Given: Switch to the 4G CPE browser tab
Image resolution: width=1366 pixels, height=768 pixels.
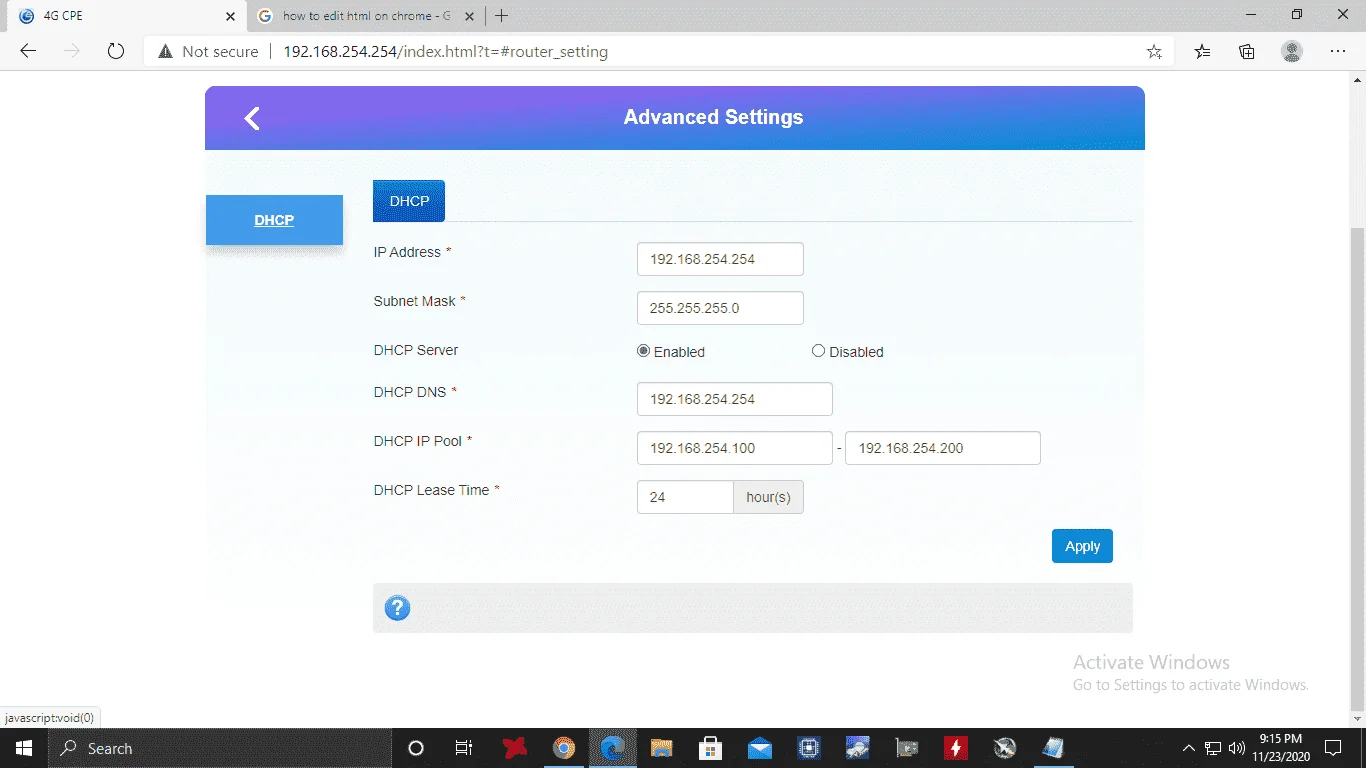Looking at the screenshot, I should (124, 16).
